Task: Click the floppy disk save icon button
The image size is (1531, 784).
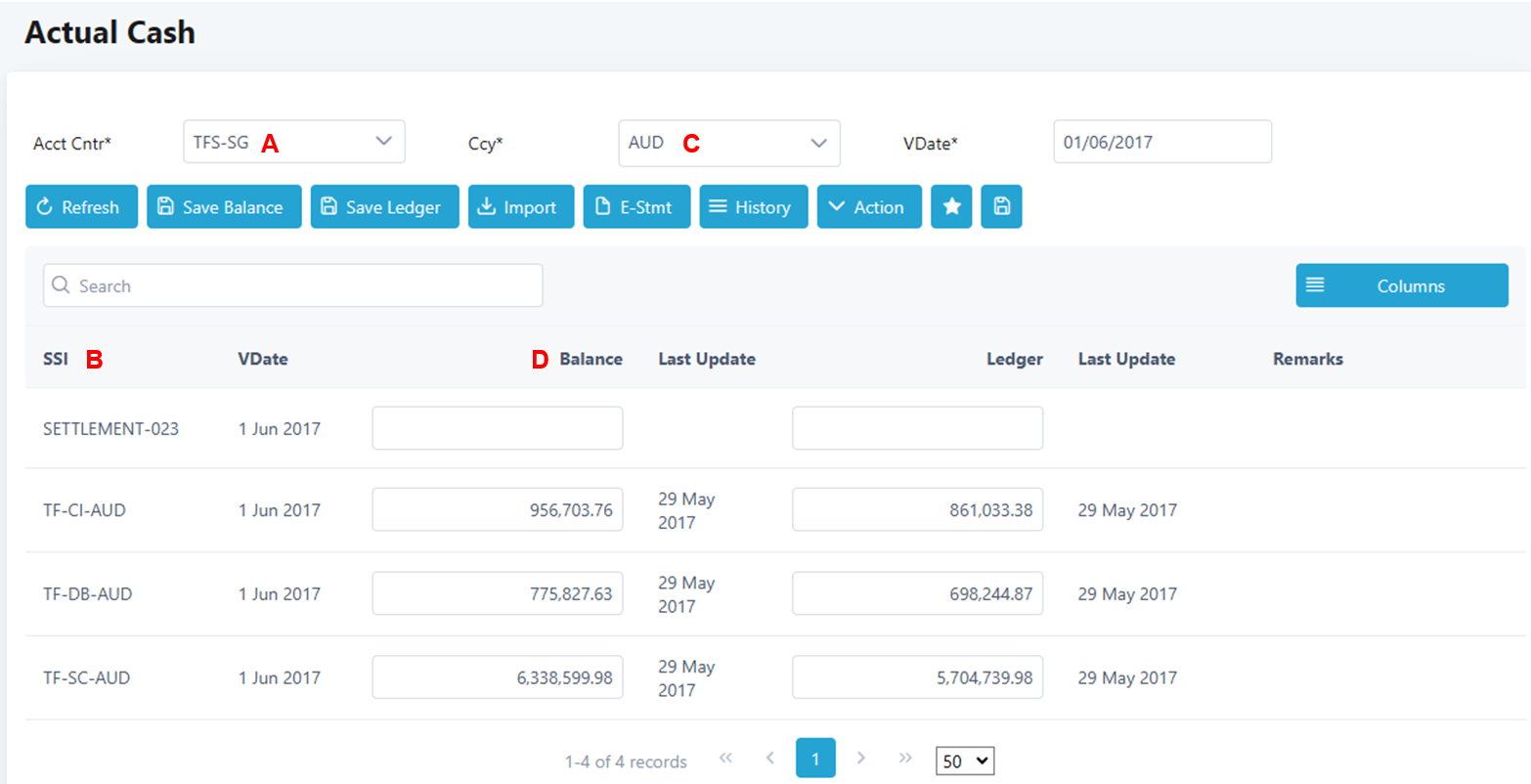Action: [1001, 206]
